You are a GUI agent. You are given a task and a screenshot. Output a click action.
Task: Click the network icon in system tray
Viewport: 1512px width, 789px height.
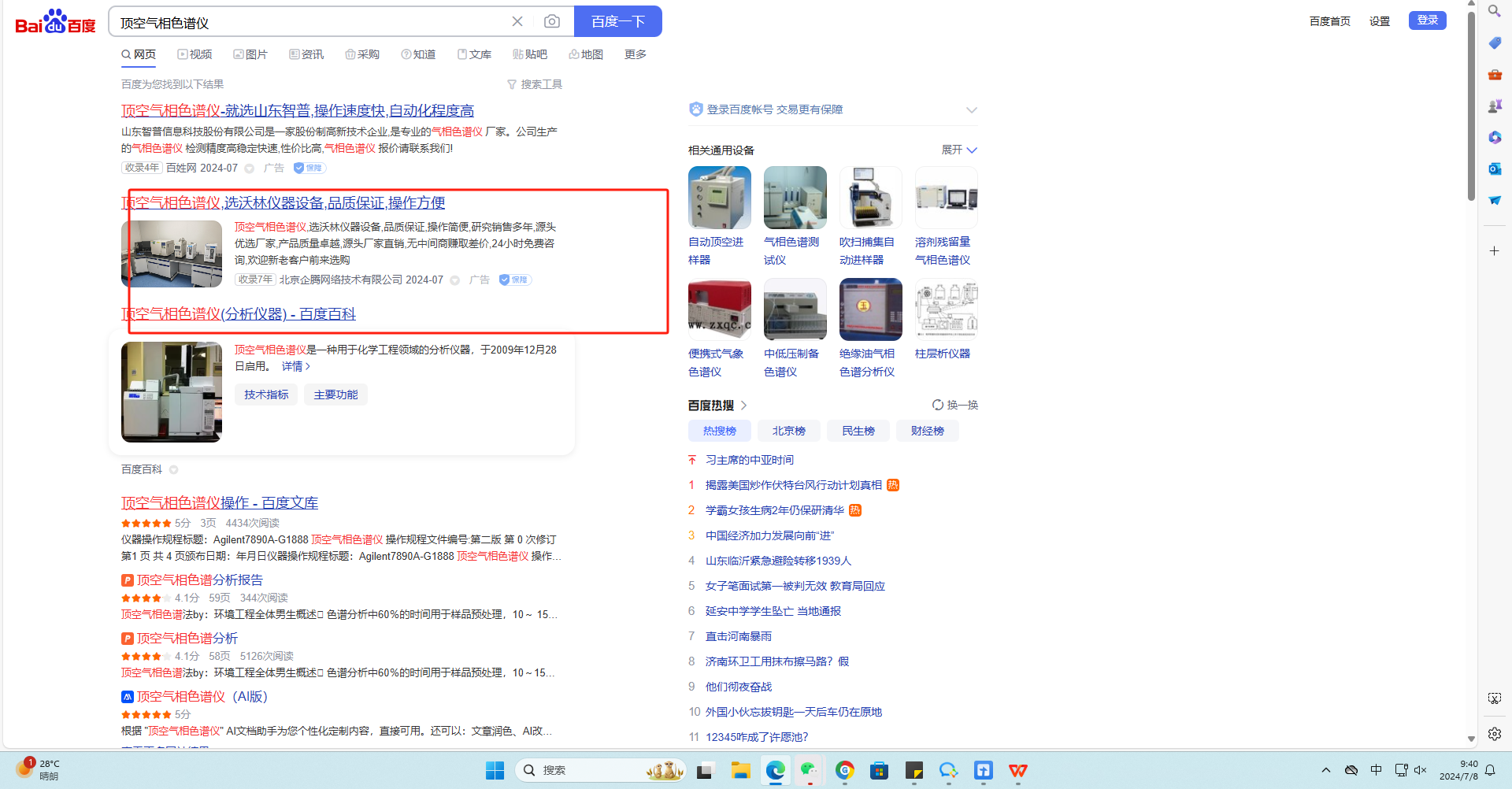(x=1401, y=770)
